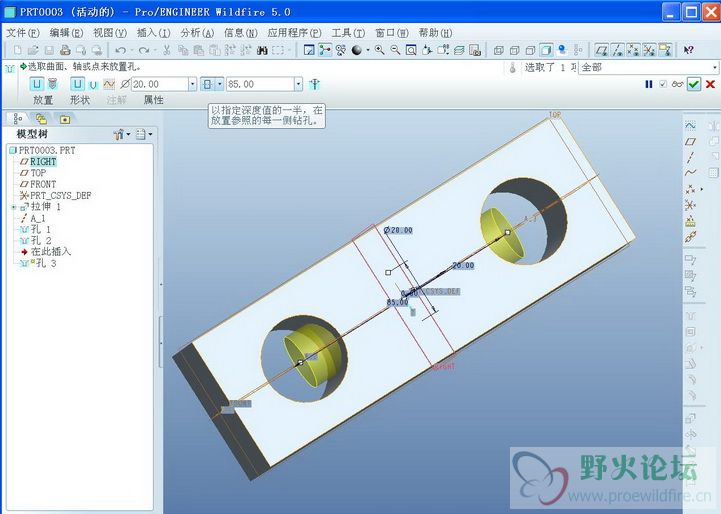Select Wireframe display style icon
Screen dimensions: 721x514
coord(498,50)
